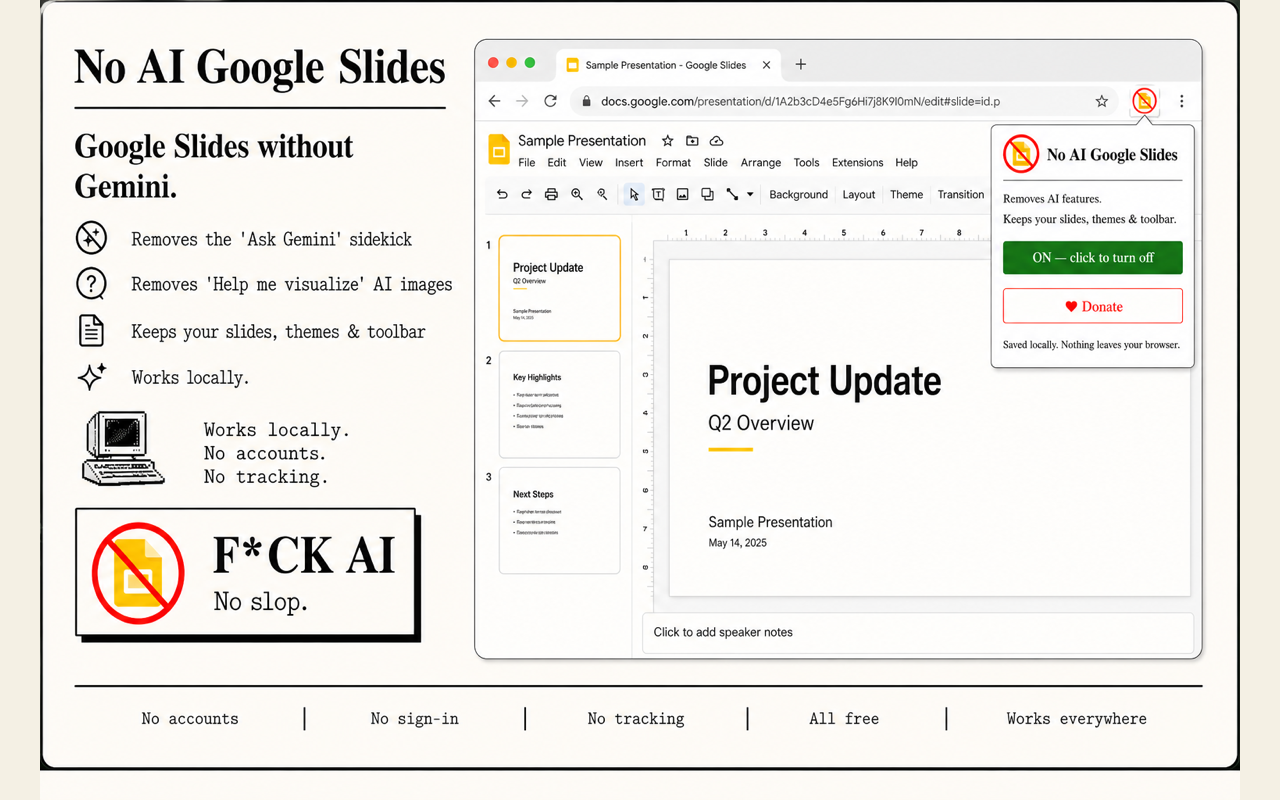Viewport: 1280px width, 800px height.
Task: Open a new browser tab
Action: [800, 64]
